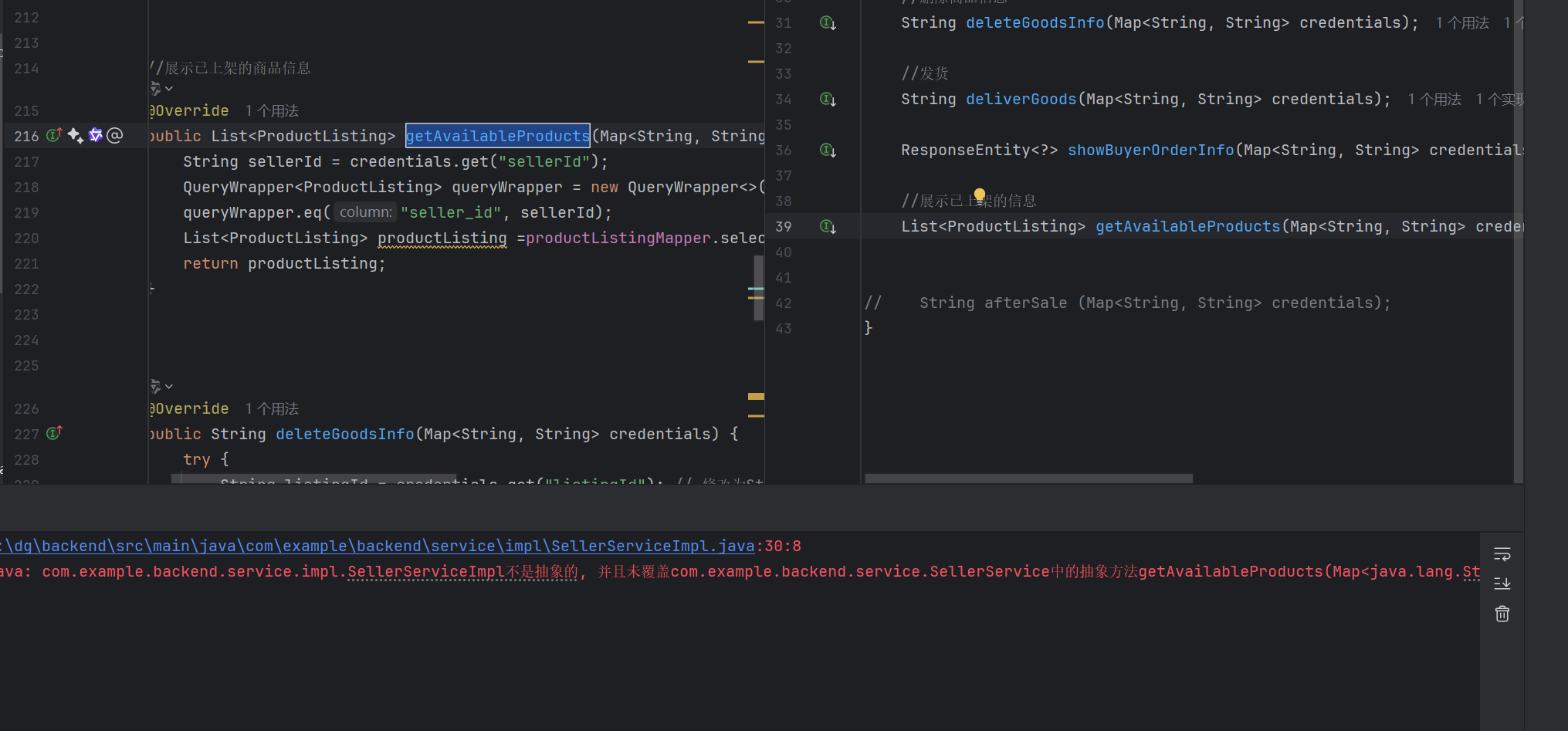This screenshot has height=731, width=1568.
Task: Click the underlined SellerServiceImpl in the error message
Action: tap(426, 572)
